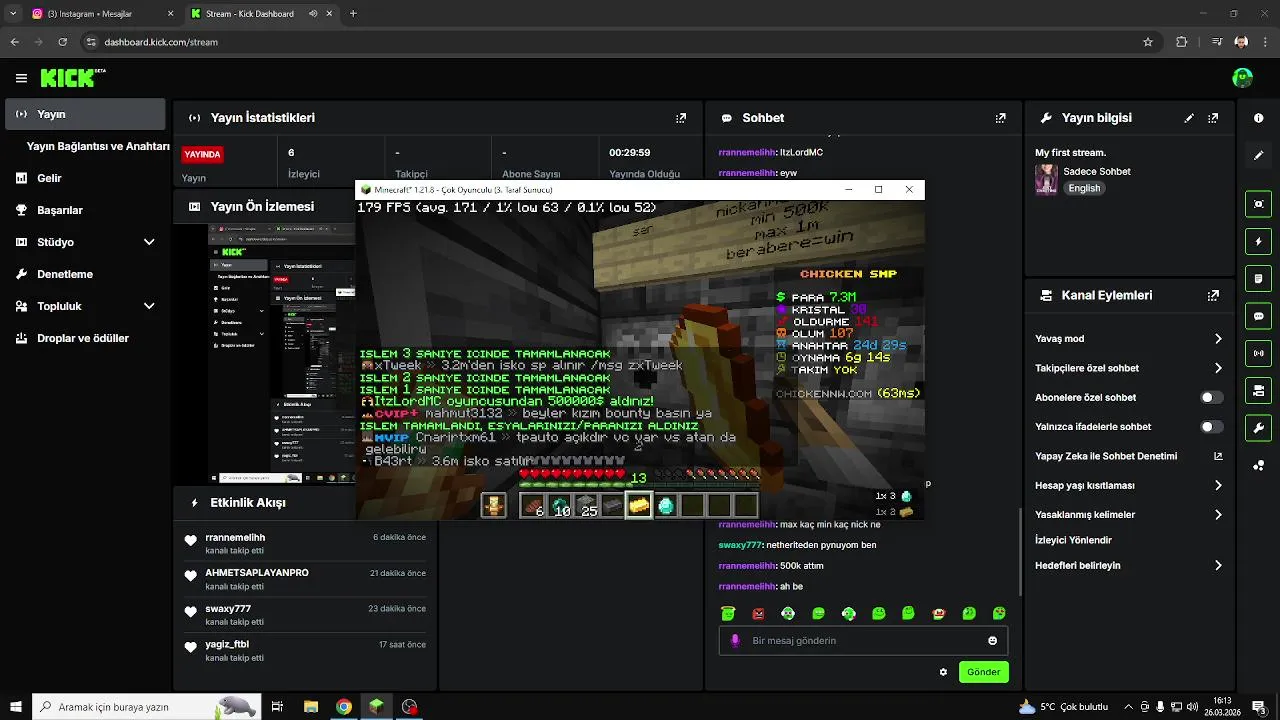Image resolution: width=1280 pixels, height=720 pixels.
Task: Click the YAYINDA live badge
Action: coord(202,155)
